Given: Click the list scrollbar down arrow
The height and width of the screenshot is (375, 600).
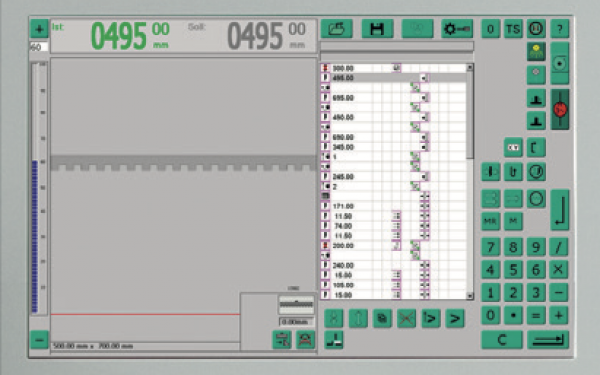Looking at the screenshot, I should pos(470,296).
